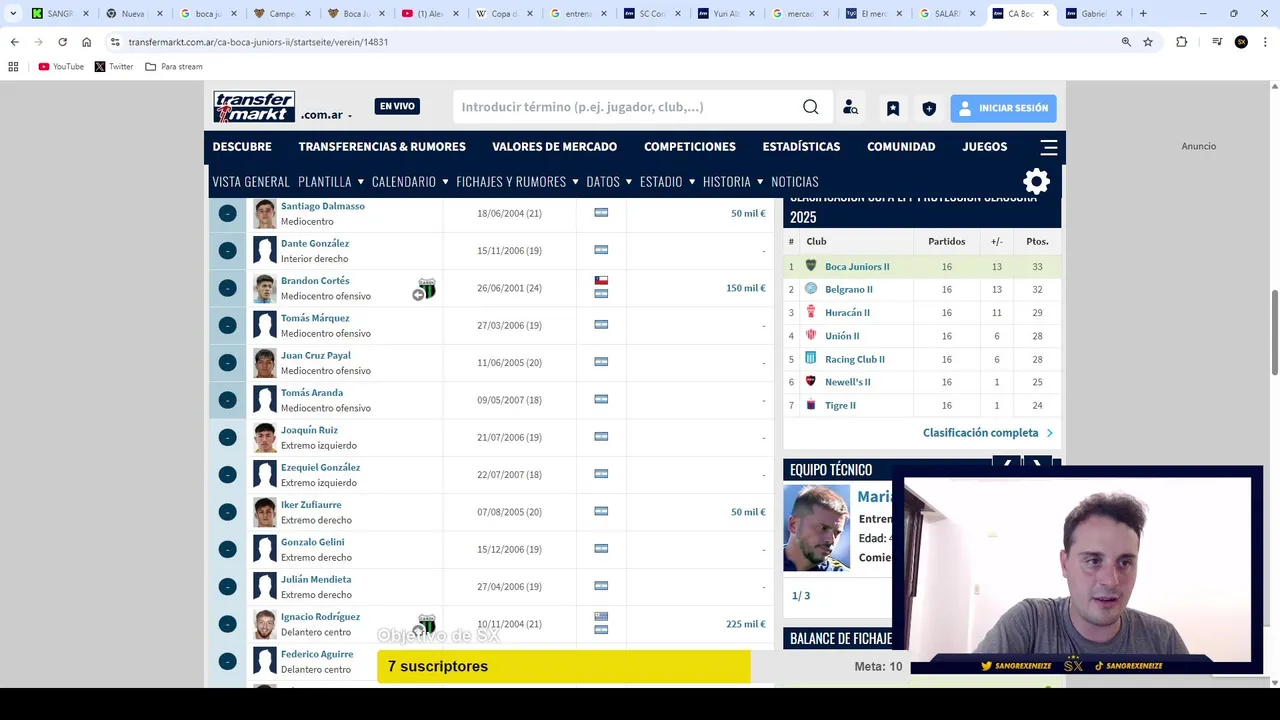Click Argentina flag in Santiago Dalmasso row

click(601, 213)
